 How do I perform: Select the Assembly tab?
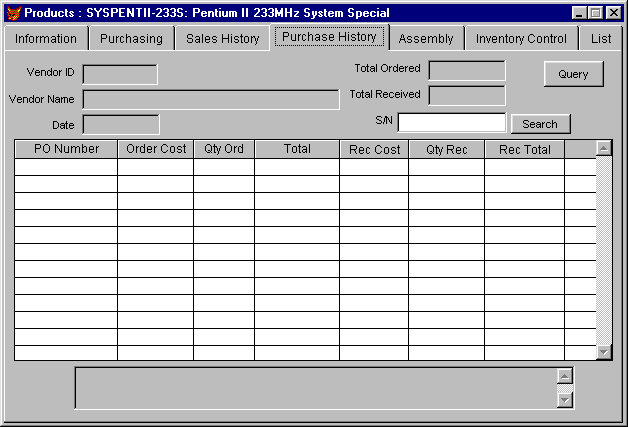click(x=425, y=39)
